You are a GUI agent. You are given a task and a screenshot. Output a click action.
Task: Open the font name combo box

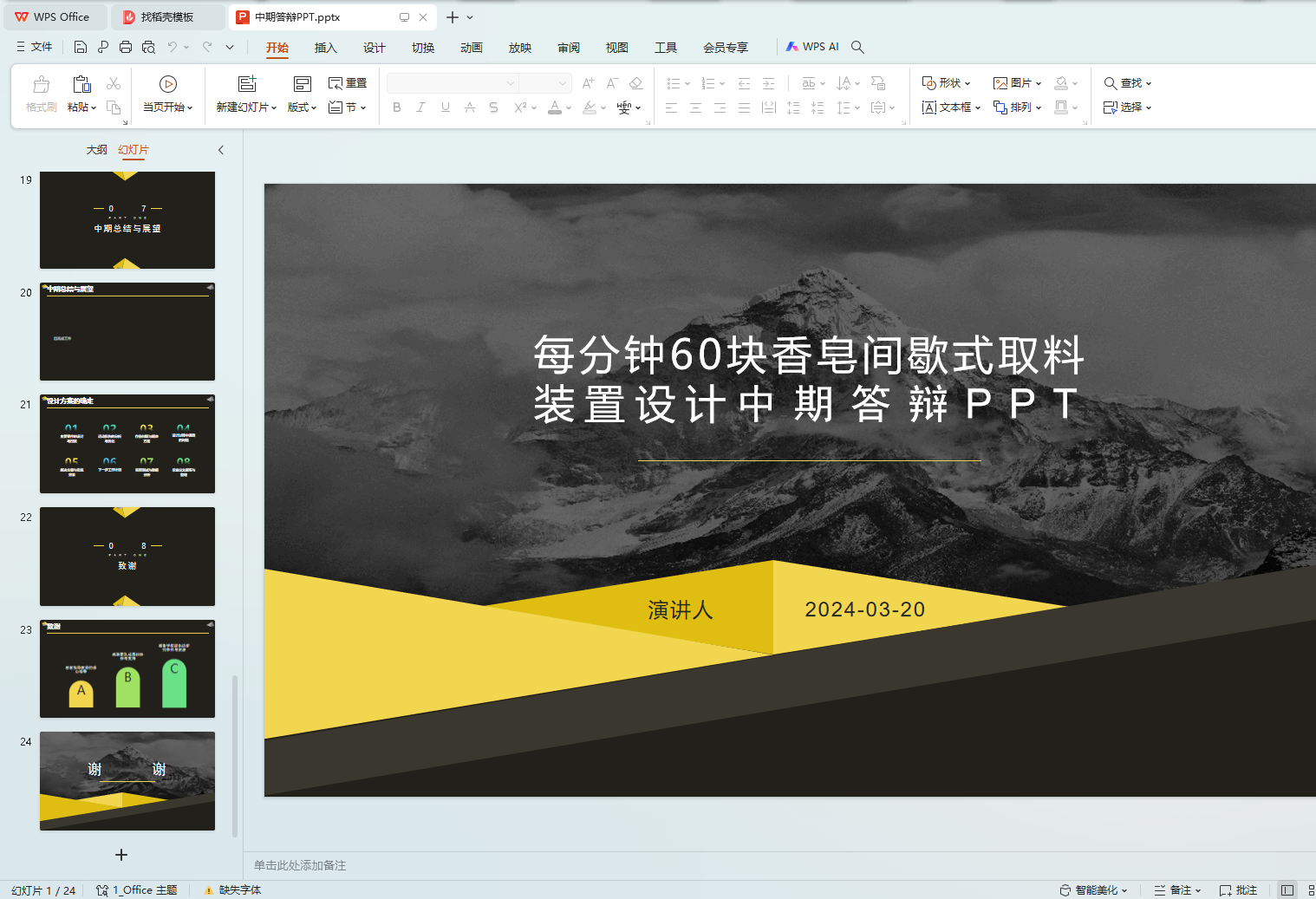(x=452, y=83)
